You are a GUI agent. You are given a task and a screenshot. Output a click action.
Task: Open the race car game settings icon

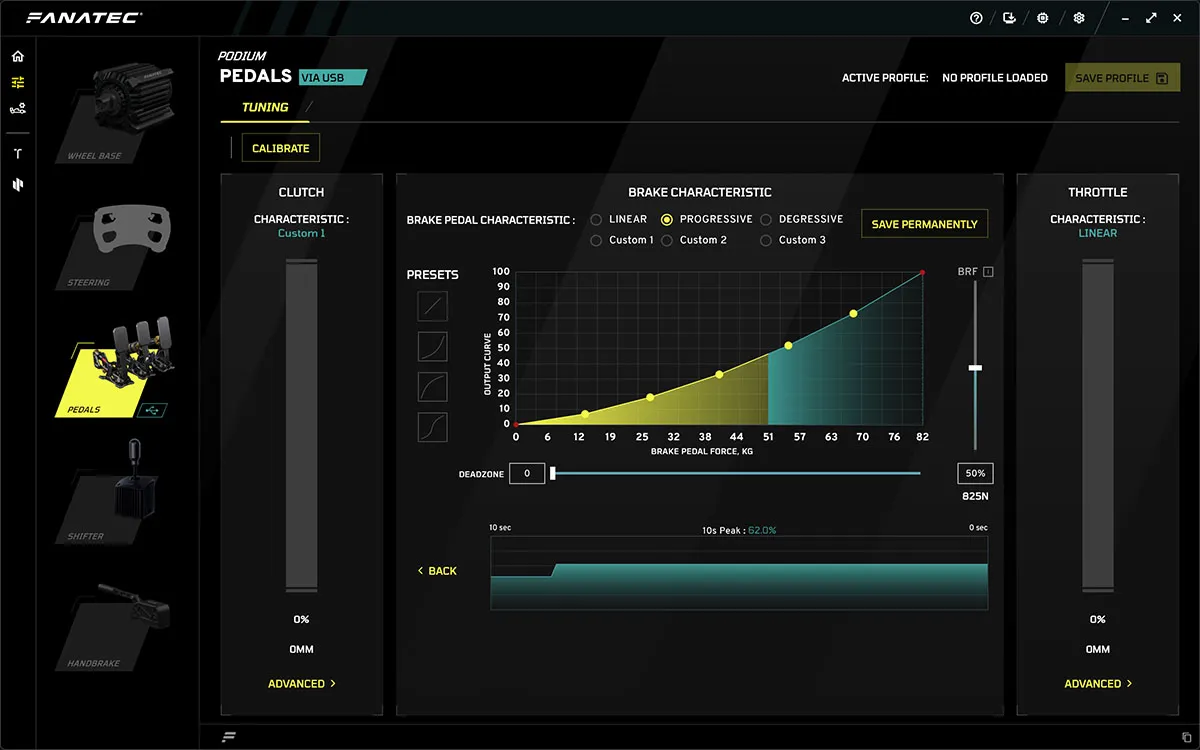point(17,108)
